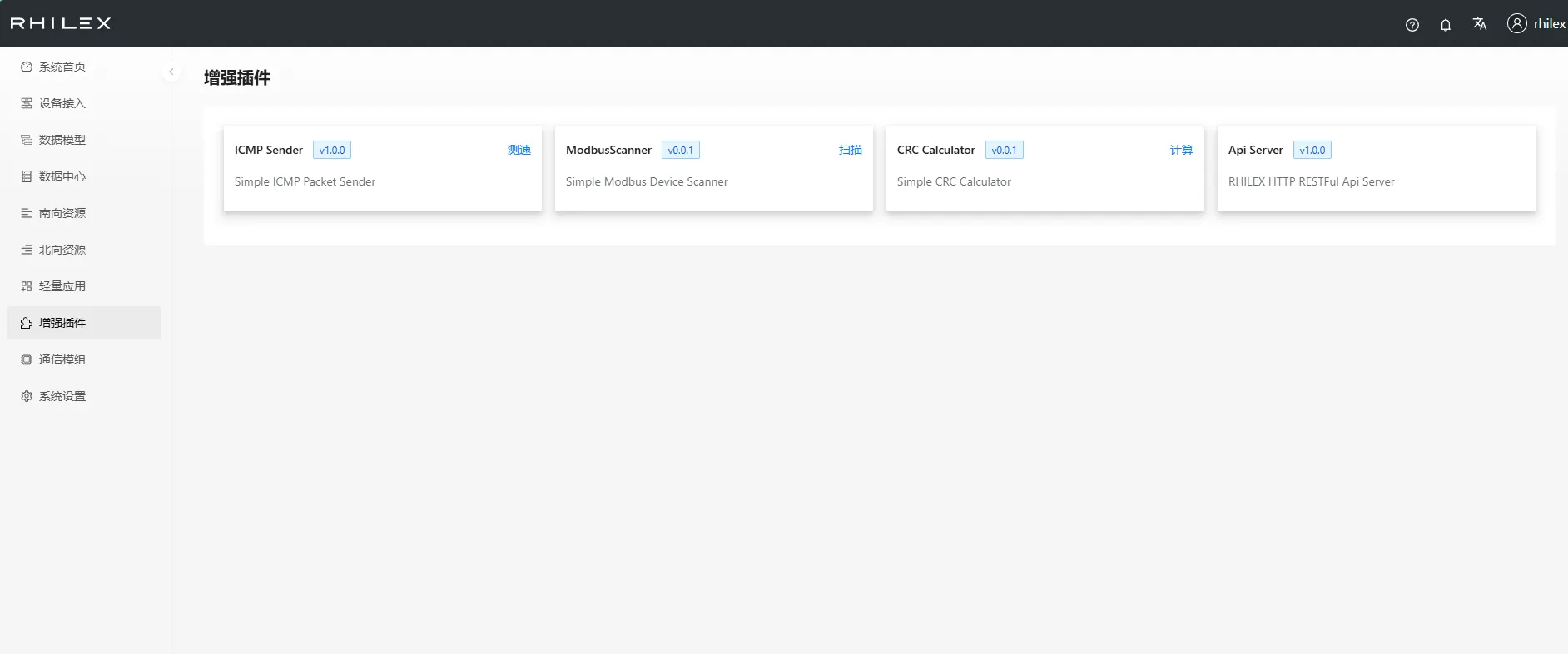Click the 设备接入 sidebar icon
The width and height of the screenshot is (1568, 654).
coord(27,103)
